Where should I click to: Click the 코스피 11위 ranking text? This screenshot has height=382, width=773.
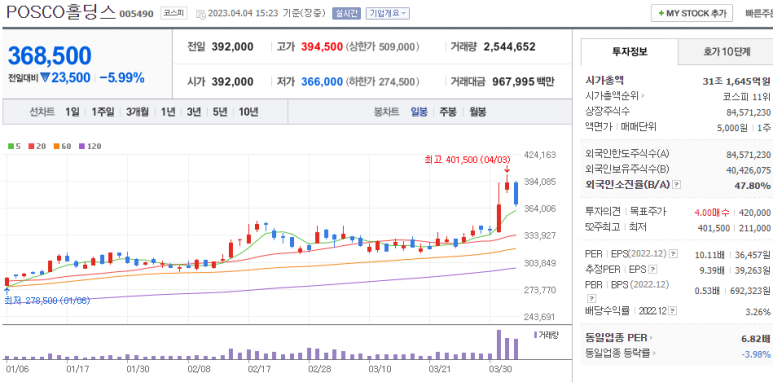[747, 97]
